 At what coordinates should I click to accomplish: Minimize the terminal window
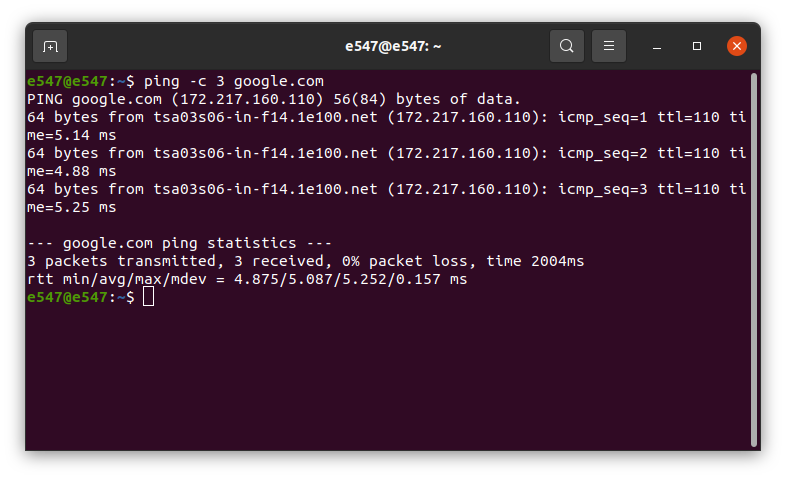[x=657, y=47]
